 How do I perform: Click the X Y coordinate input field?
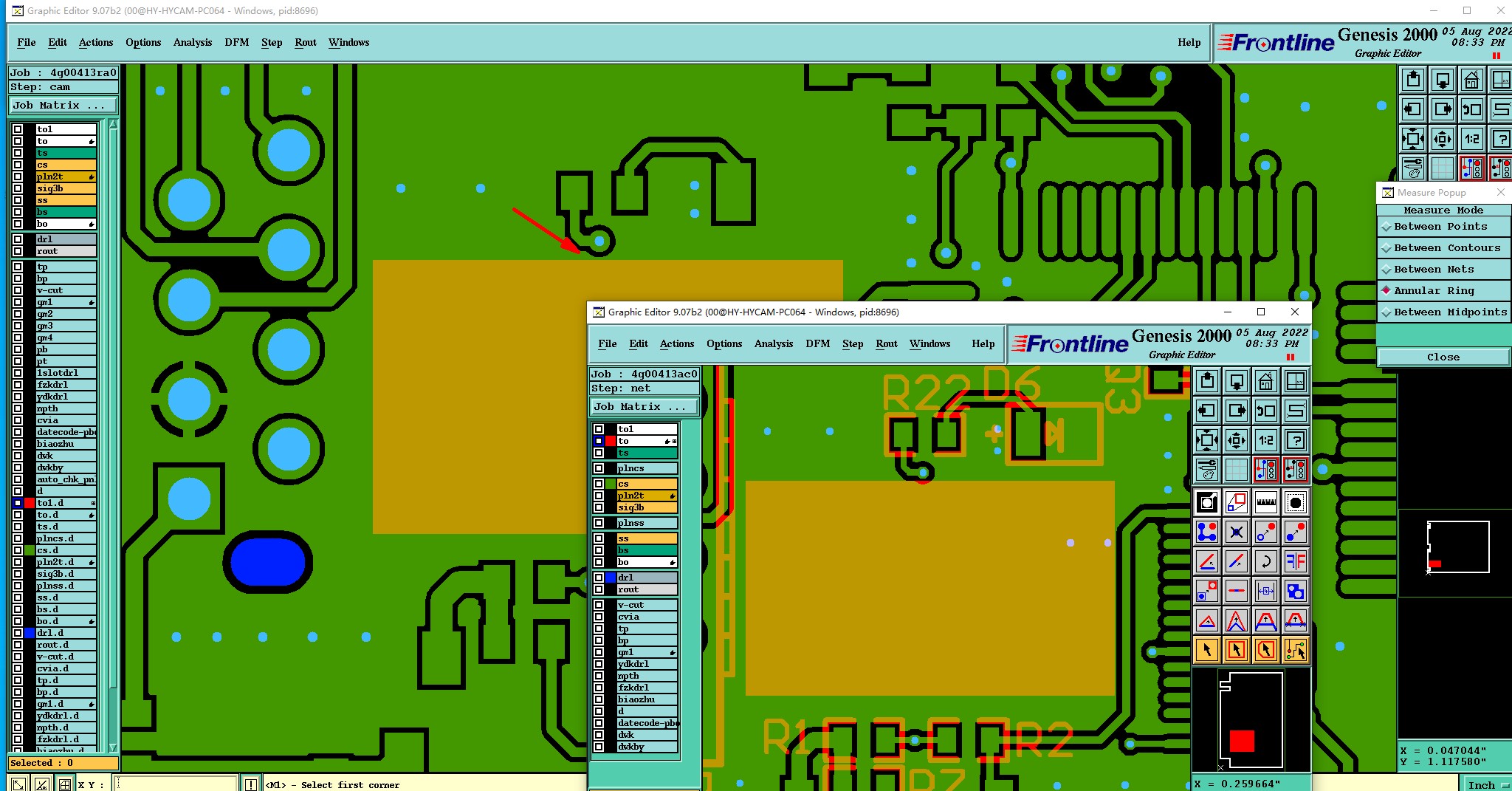pyautogui.click(x=176, y=784)
